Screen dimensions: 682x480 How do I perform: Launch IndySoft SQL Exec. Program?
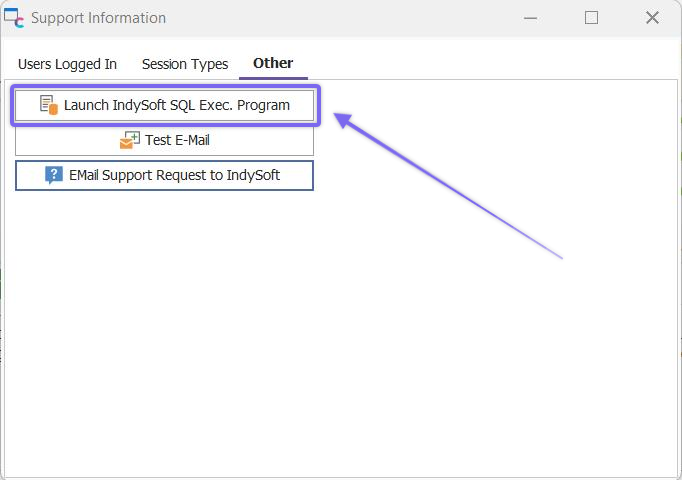click(x=176, y=105)
